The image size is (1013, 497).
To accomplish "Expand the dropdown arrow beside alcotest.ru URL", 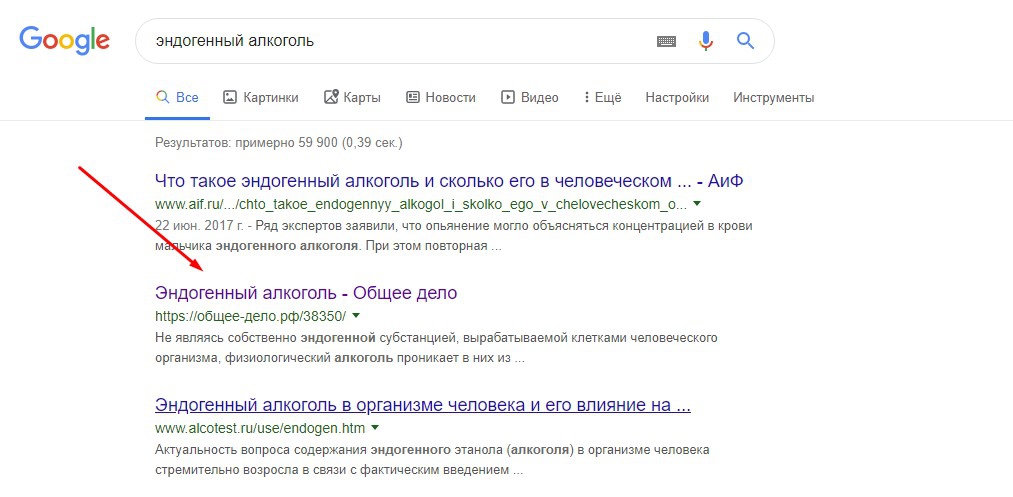I will (x=375, y=428).
